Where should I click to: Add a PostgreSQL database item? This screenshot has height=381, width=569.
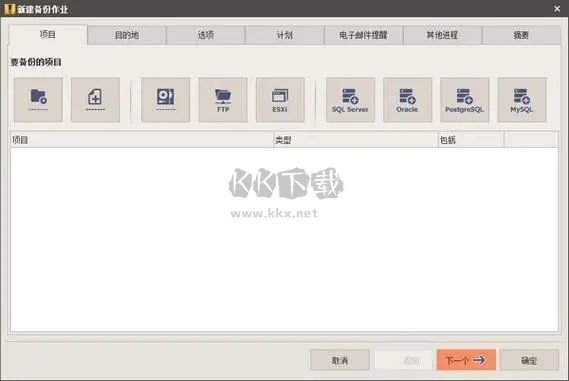pyautogui.click(x=464, y=100)
